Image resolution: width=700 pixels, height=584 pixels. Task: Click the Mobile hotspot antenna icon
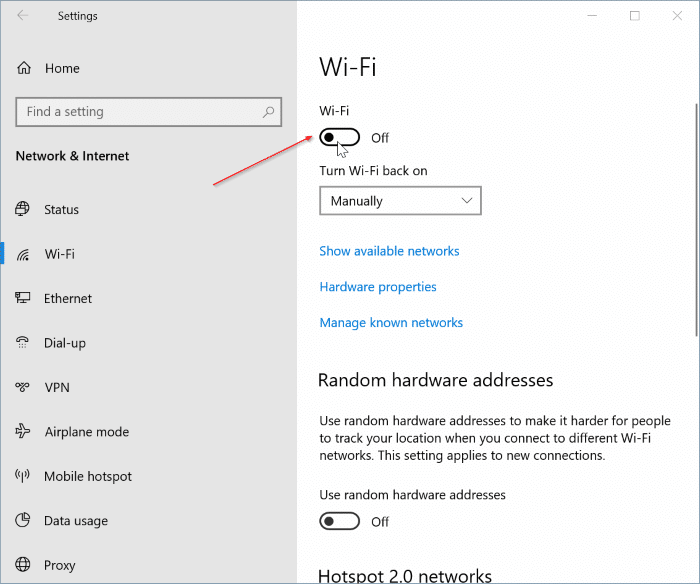22,476
